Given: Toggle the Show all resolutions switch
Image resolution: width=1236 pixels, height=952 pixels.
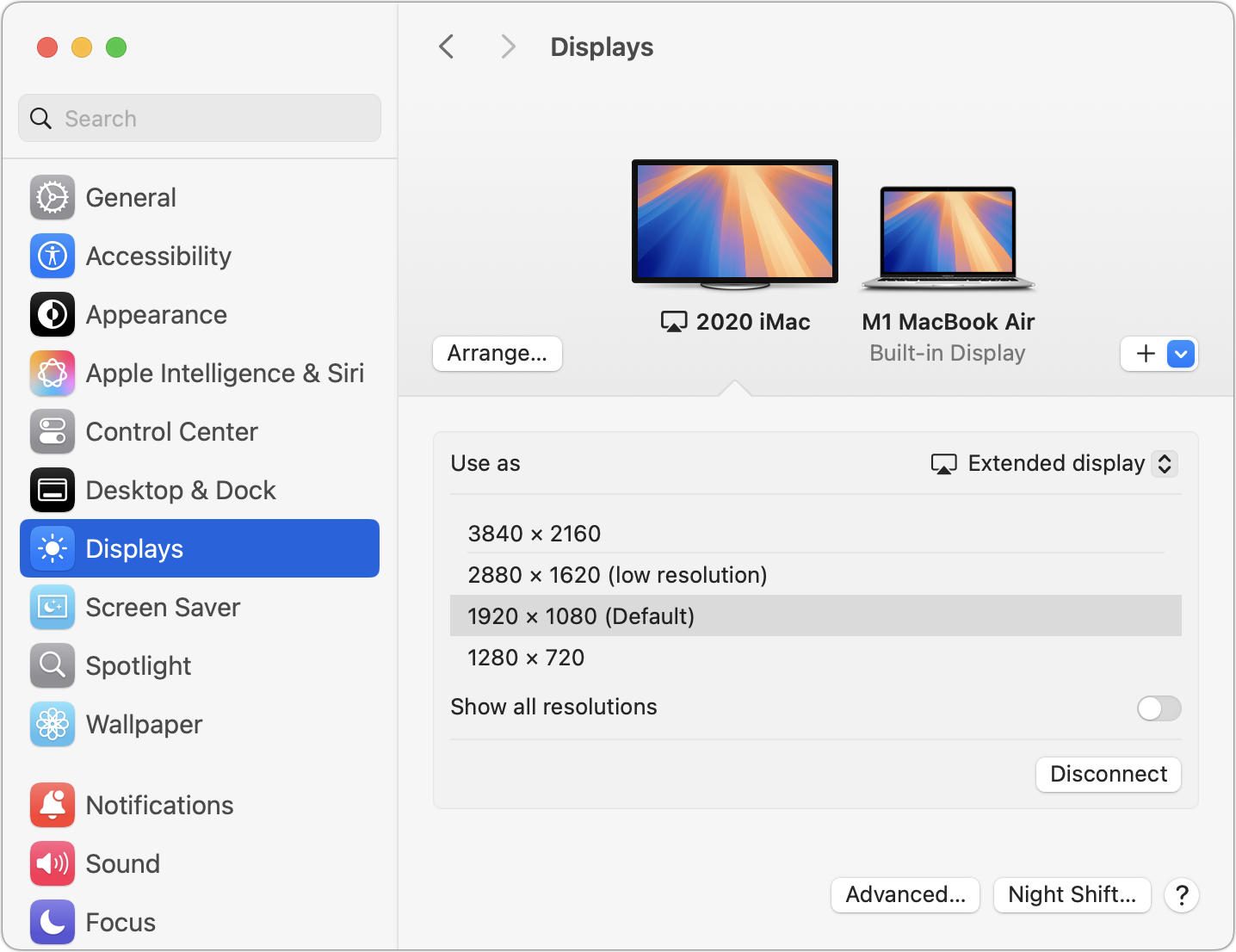Looking at the screenshot, I should coord(1159,708).
